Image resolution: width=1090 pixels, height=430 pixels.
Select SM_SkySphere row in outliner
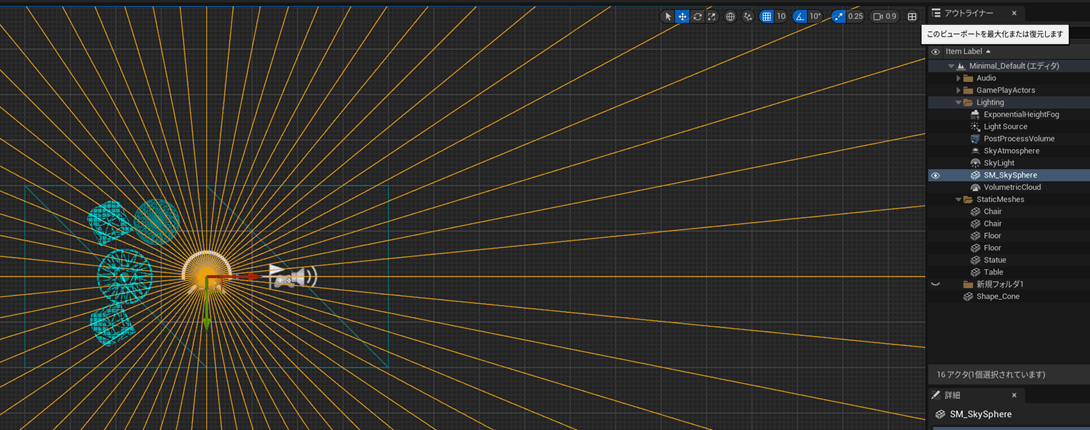(1009, 175)
